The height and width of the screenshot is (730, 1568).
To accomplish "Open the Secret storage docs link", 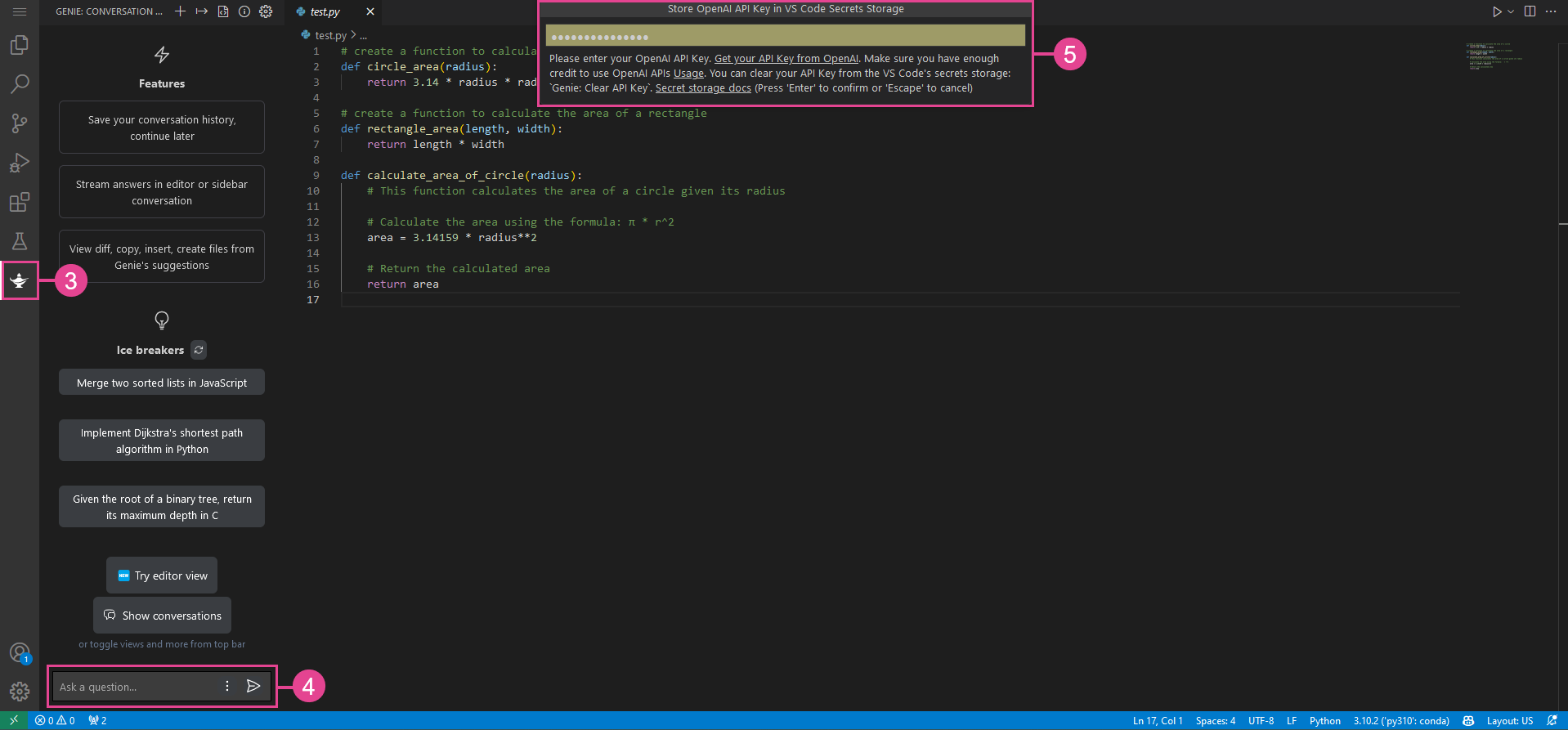I will tap(703, 88).
